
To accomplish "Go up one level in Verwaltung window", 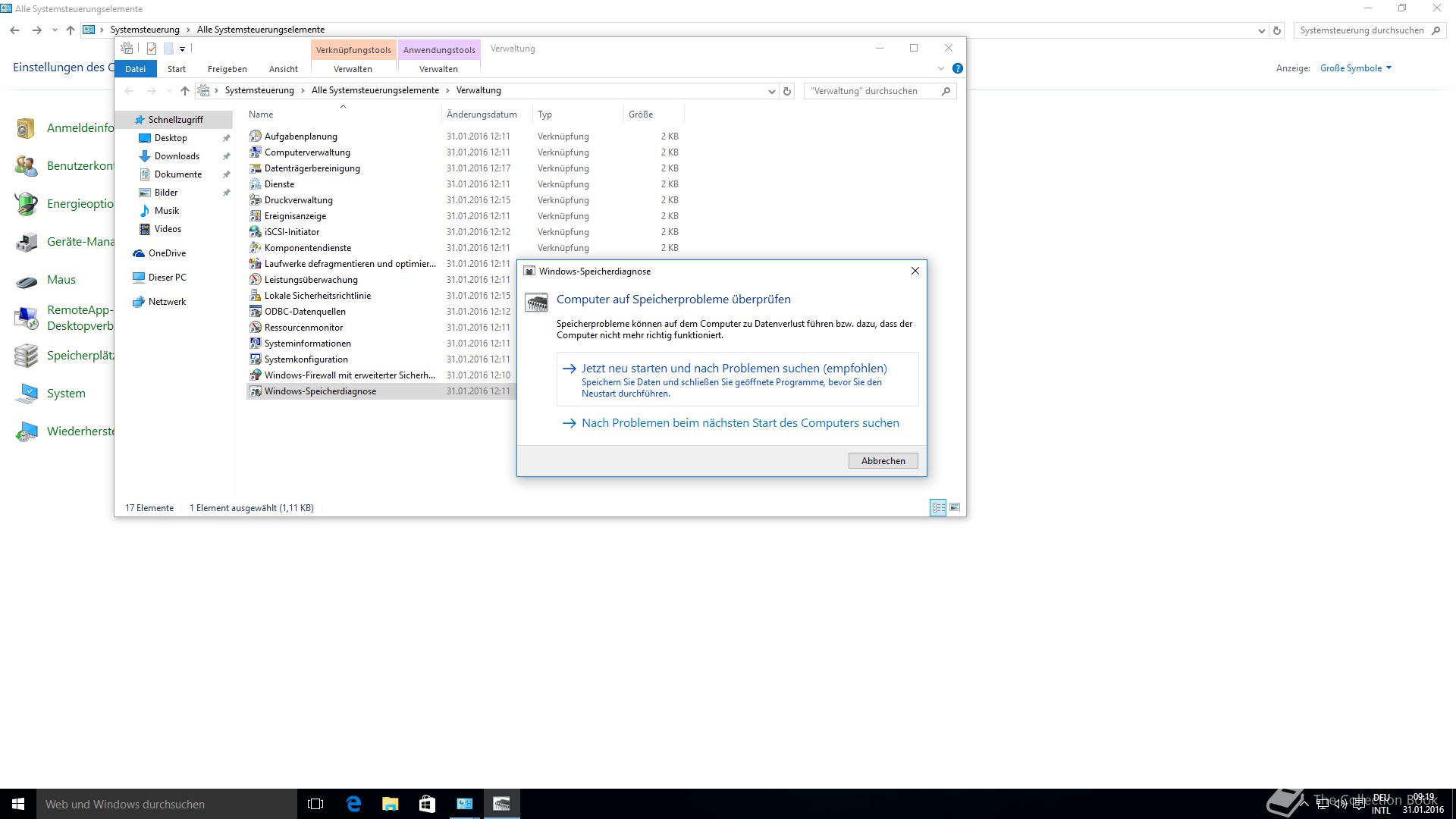I will pyautogui.click(x=185, y=91).
